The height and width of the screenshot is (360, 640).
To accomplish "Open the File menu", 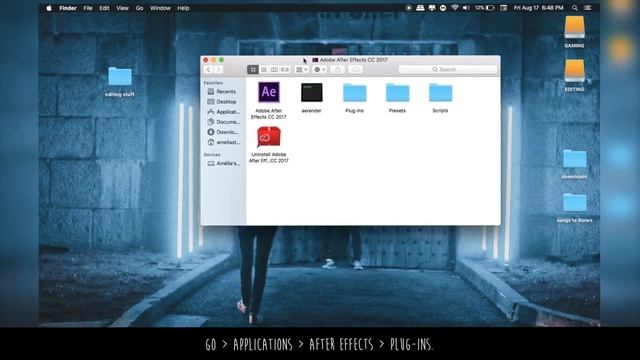I will [x=88, y=8].
